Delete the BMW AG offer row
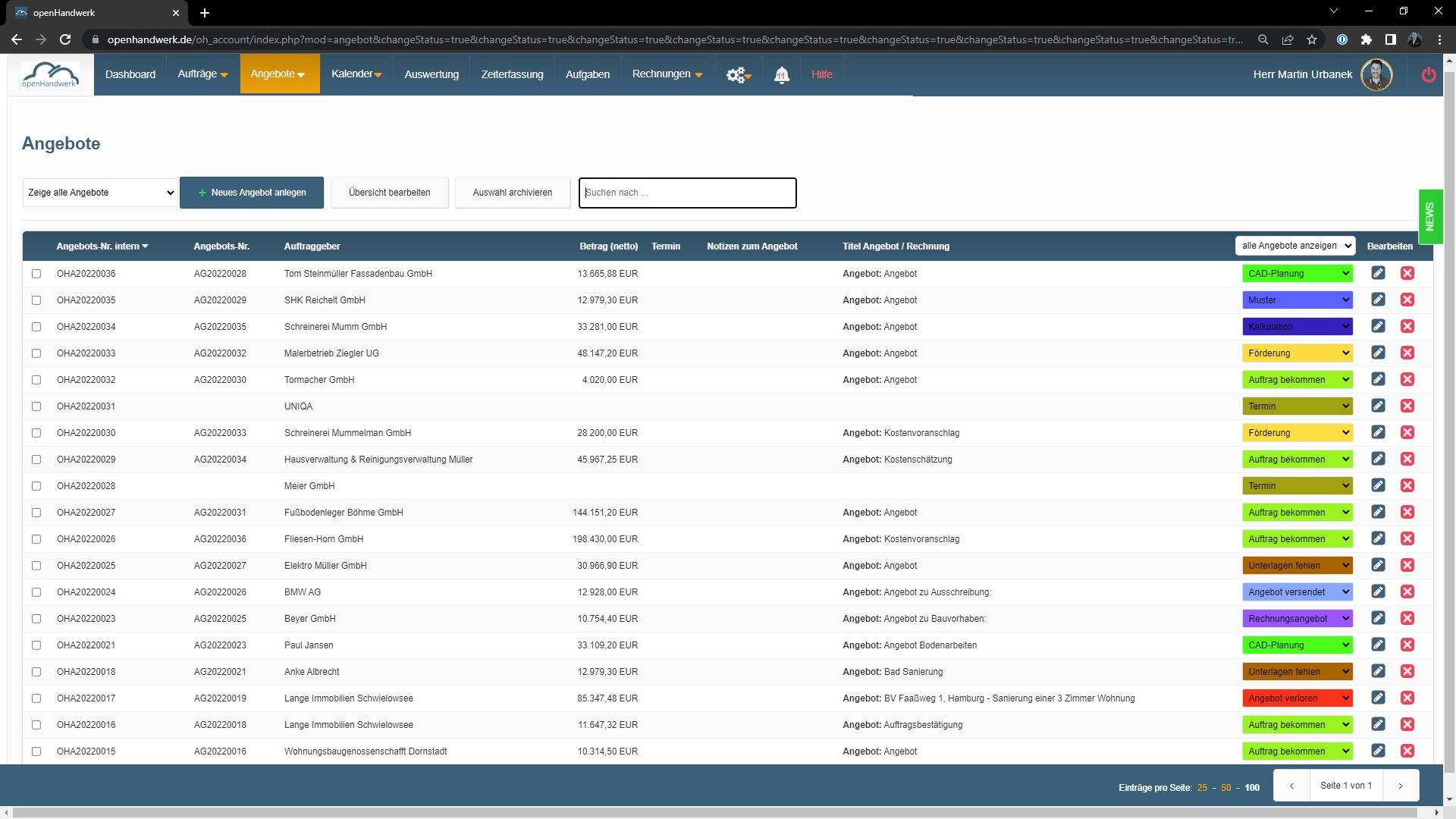The image size is (1456, 819). [1407, 591]
